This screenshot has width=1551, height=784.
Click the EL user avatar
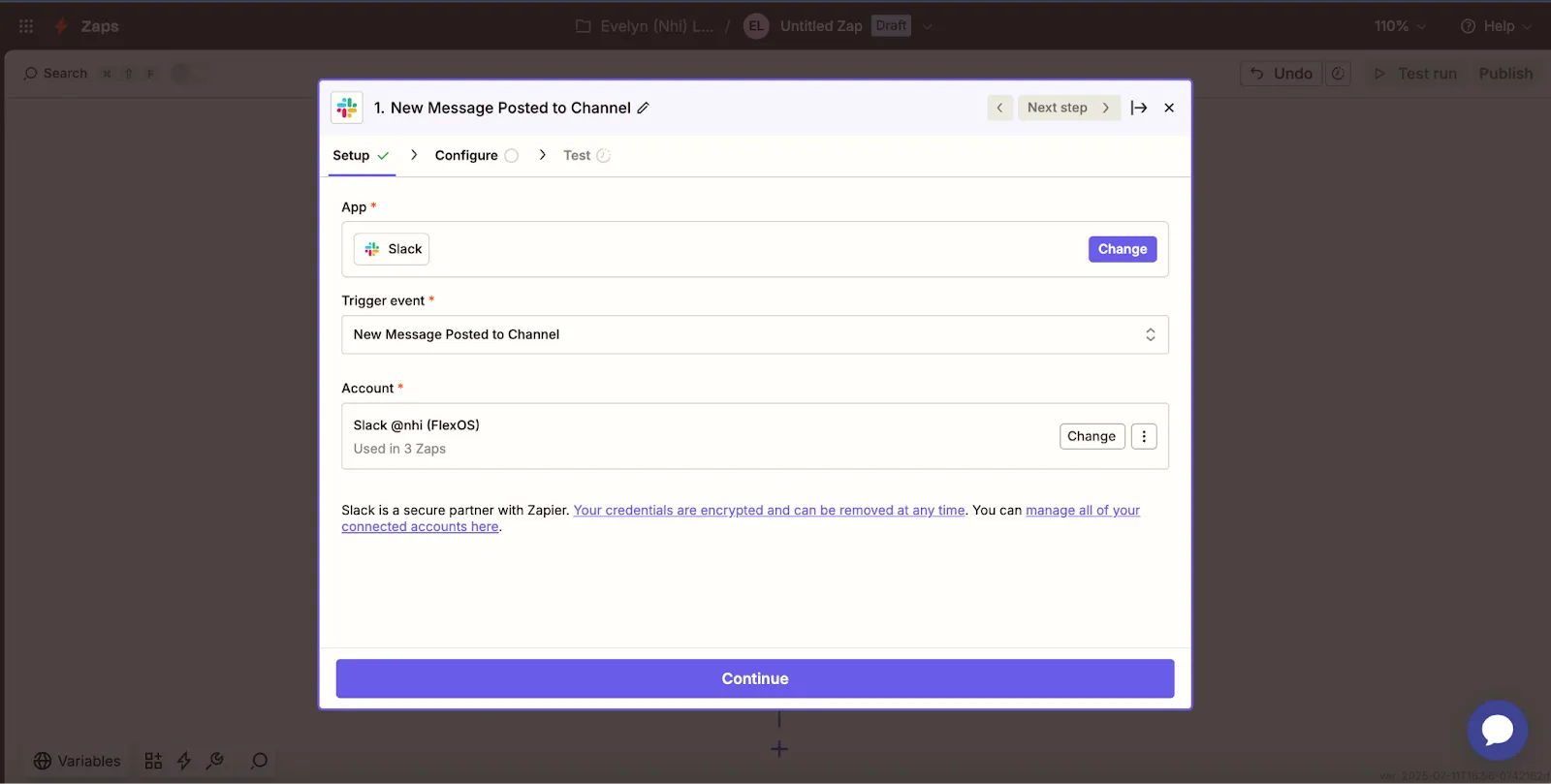coord(756,26)
